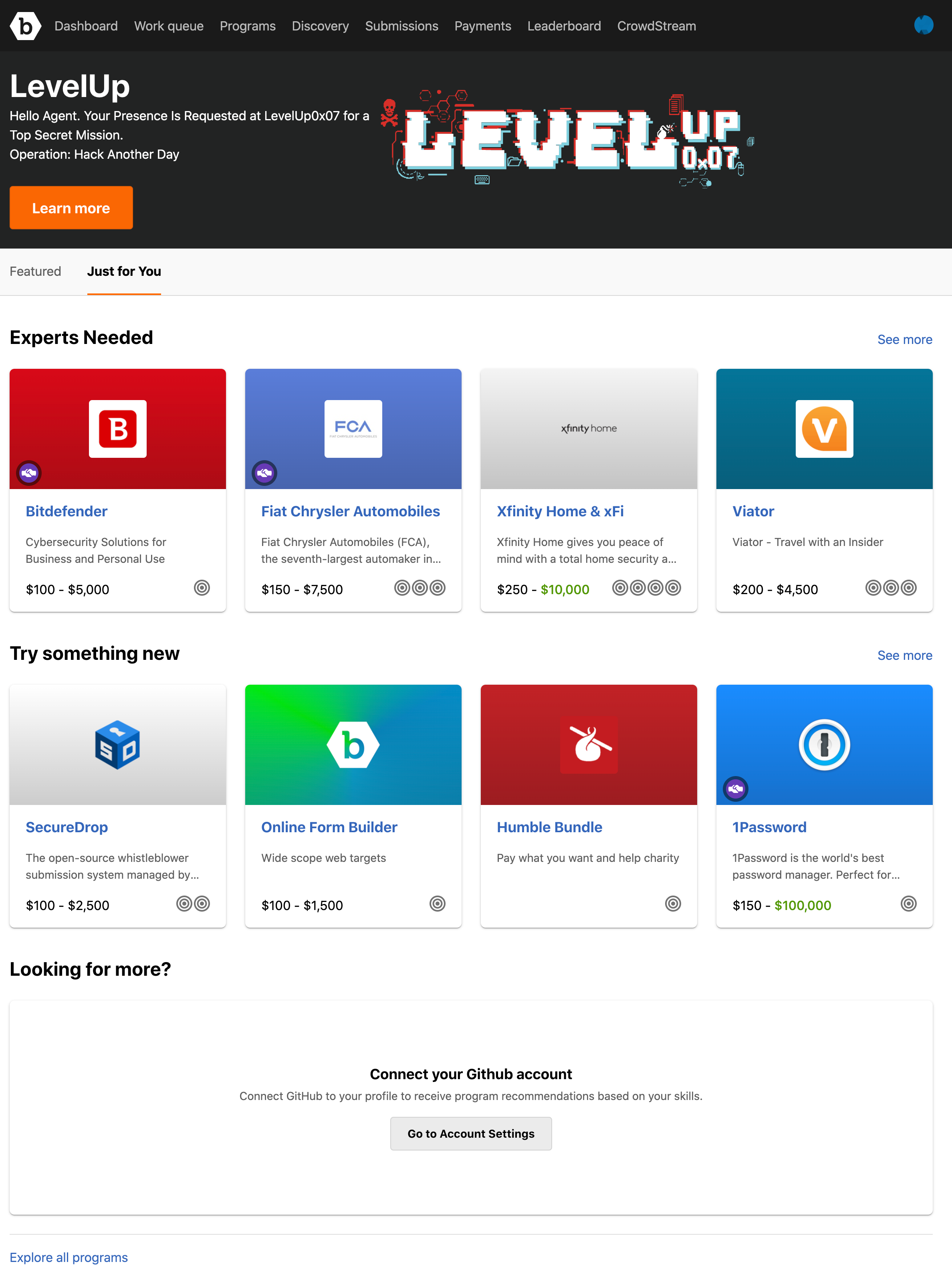
Task: Open Explore all programs link
Action: click(69, 1257)
